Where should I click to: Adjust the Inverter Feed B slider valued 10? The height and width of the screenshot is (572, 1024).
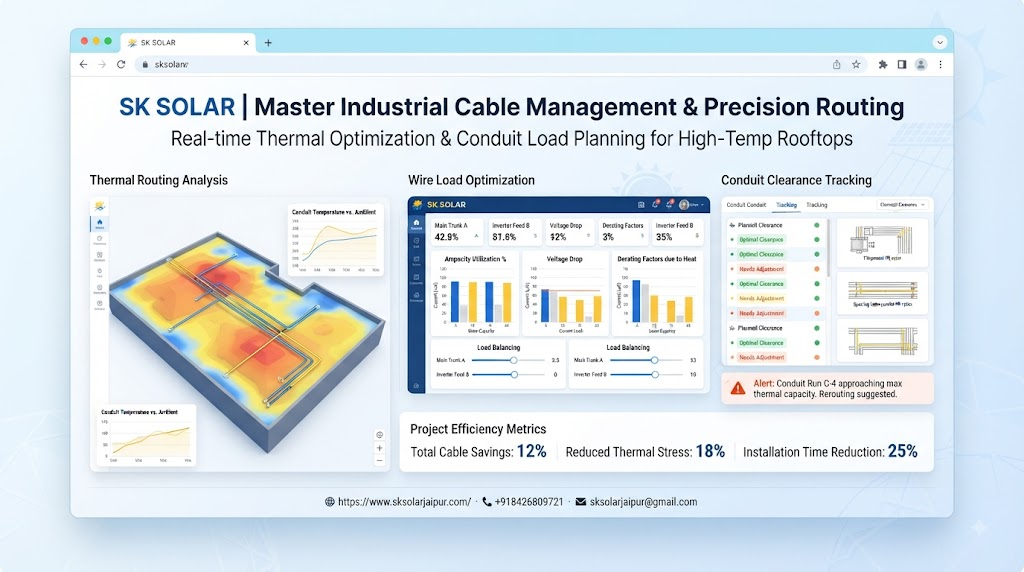[x=654, y=375]
